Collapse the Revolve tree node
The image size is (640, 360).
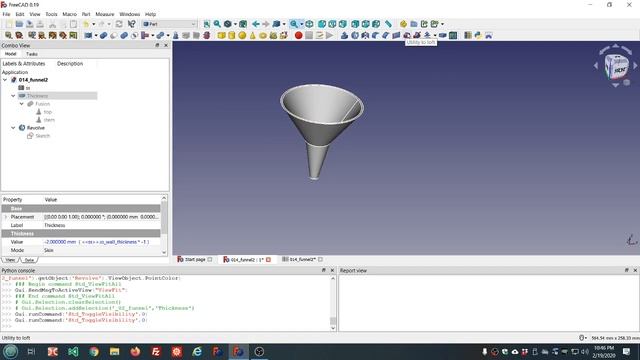pos(13,128)
